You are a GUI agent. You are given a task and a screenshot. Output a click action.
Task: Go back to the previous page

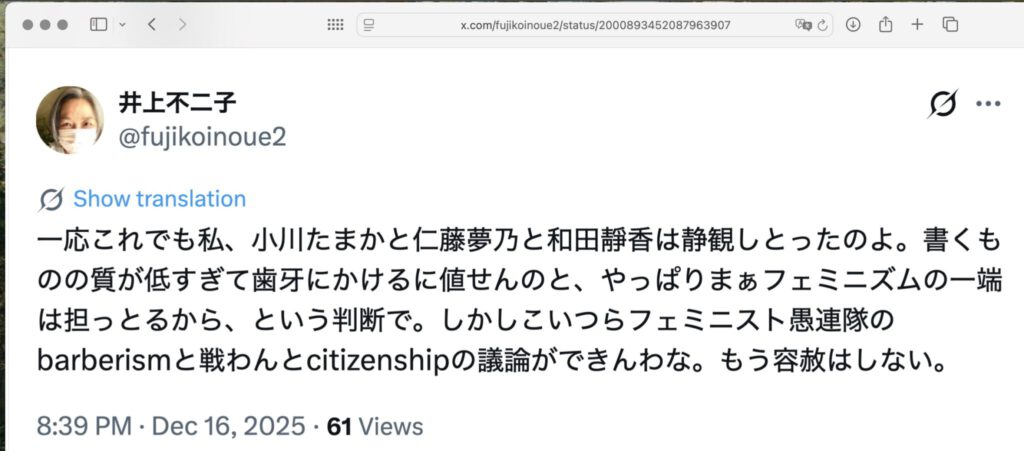(x=152, y=25)
